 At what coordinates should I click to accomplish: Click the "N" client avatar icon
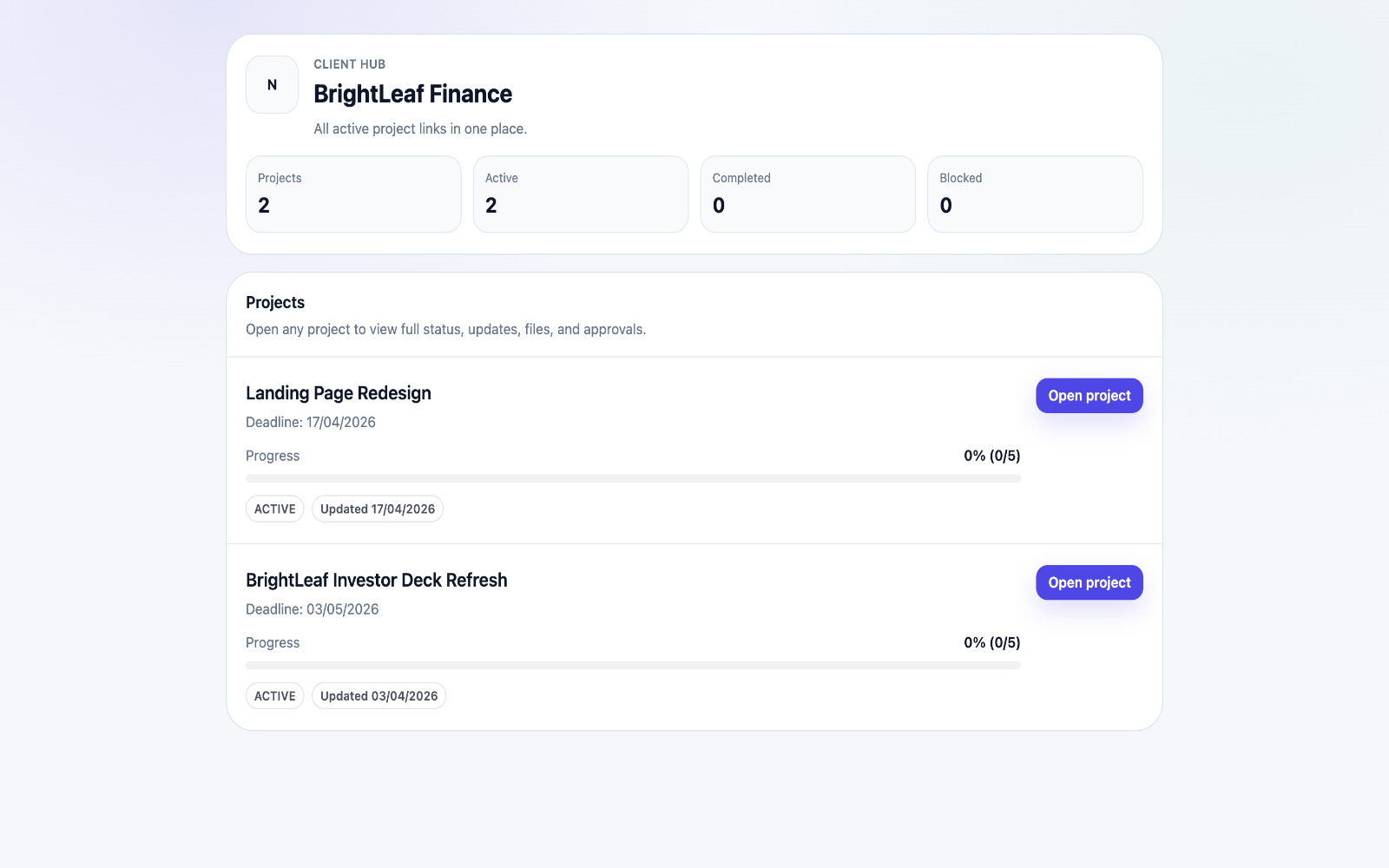point(271,84)
